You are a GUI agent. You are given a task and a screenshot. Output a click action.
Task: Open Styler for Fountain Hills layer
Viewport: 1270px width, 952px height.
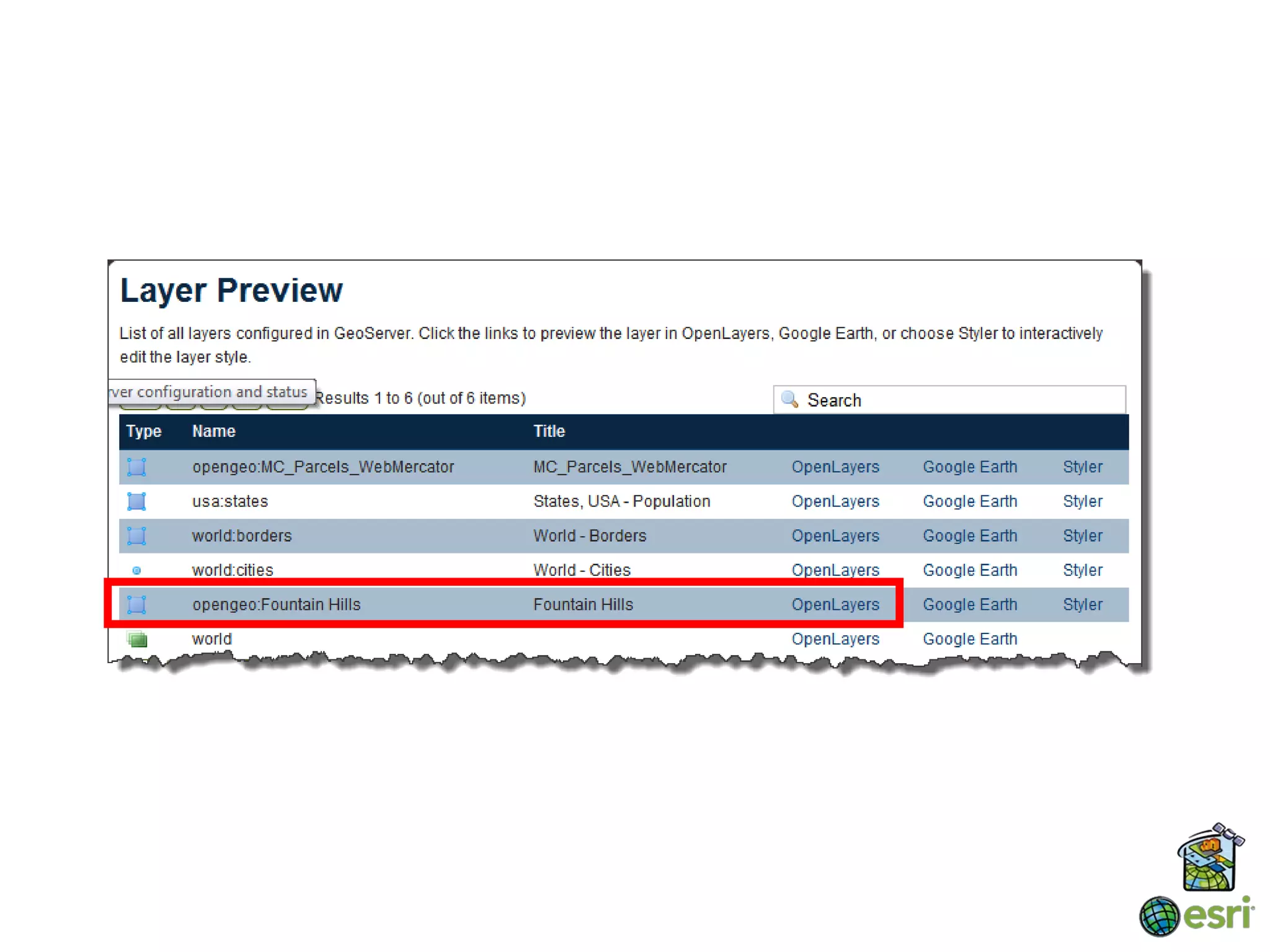pyautogui.click(x=1082, y=604)
